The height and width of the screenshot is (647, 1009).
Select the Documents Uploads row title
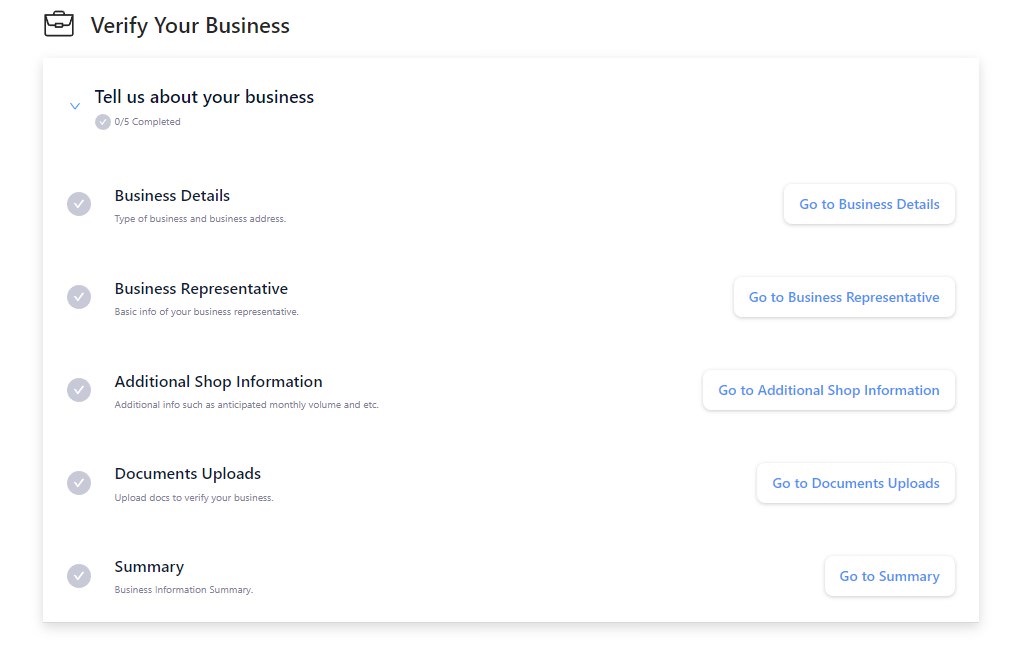(187, 474)
